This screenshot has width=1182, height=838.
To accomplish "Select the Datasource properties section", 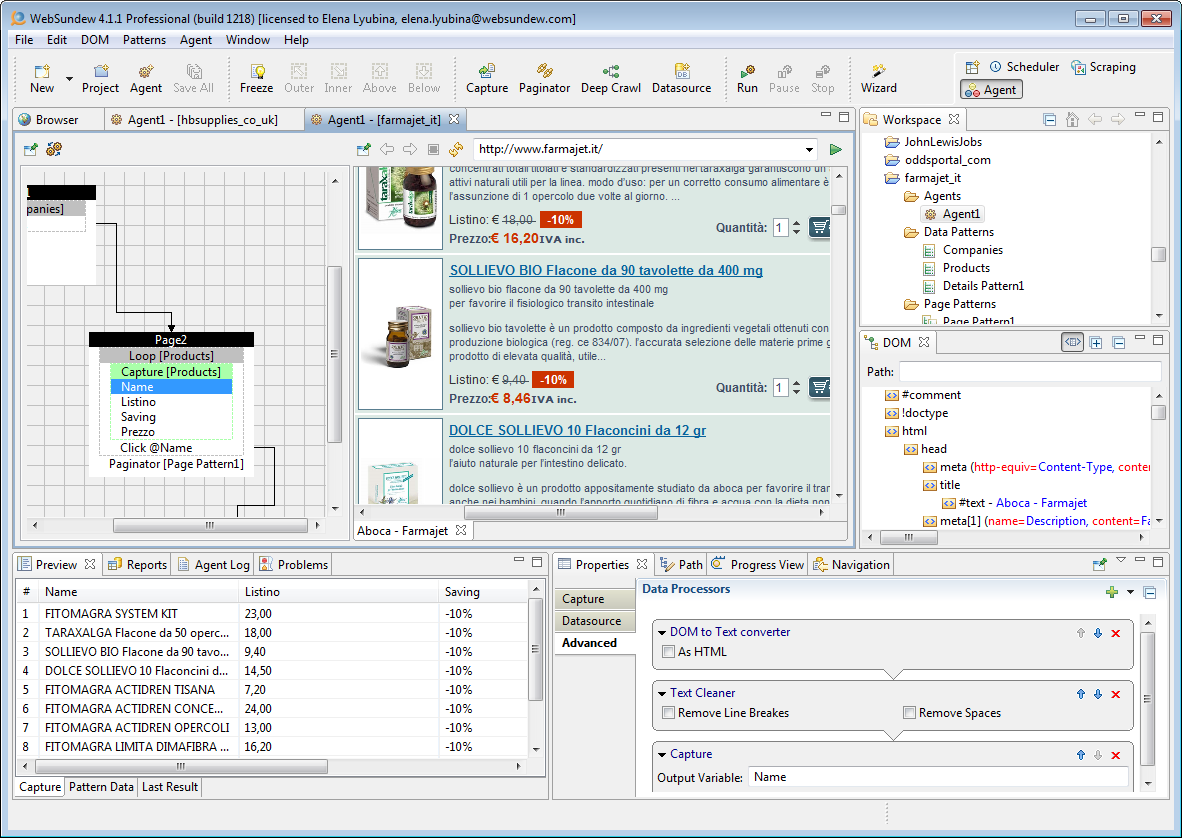I will [x=596, y=621].
